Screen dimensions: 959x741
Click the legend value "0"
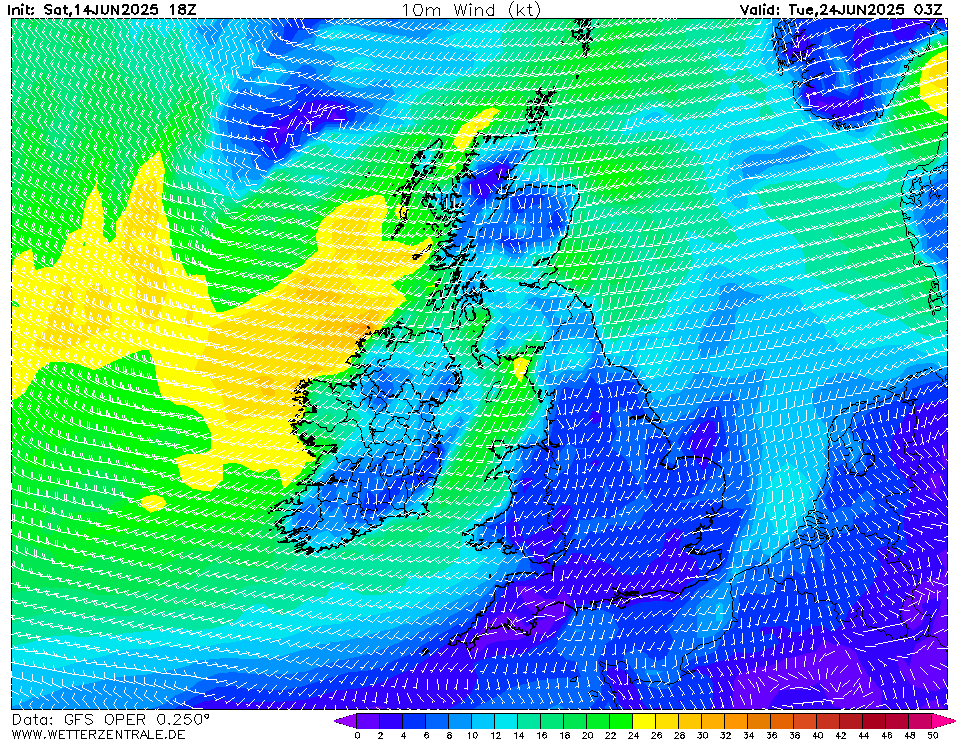[357, 735]
